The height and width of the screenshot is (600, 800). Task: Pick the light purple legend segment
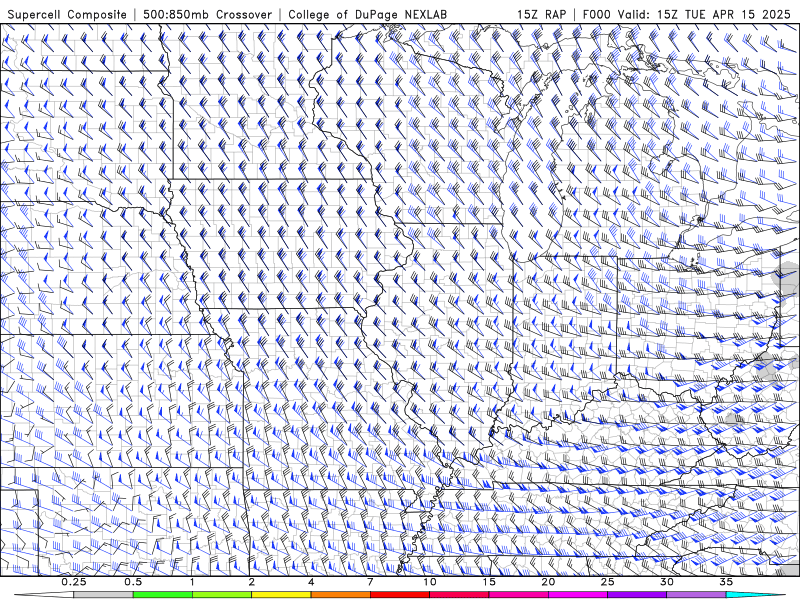tap(696, 595)
